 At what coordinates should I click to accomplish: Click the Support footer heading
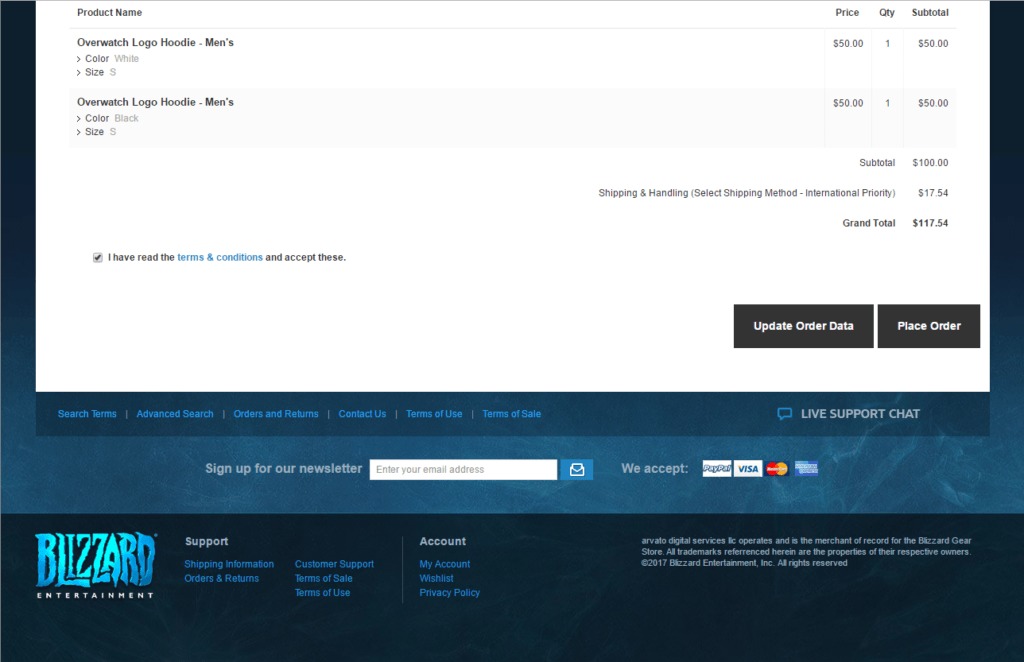click(x=206, y=541)
